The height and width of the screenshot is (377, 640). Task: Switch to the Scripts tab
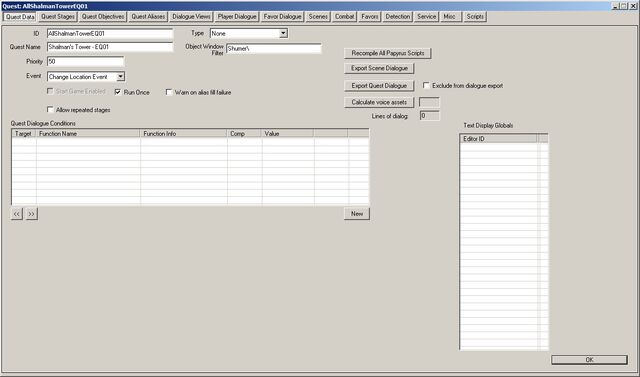tap(475, 17)
